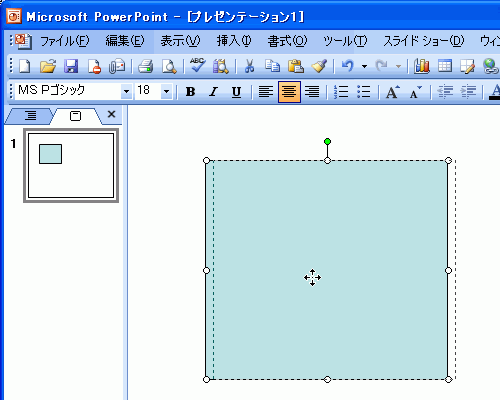The height and width of the screenshot is (400, 500).
Task: Open the Permission restricted access icon
Action: tap(94, 66)
